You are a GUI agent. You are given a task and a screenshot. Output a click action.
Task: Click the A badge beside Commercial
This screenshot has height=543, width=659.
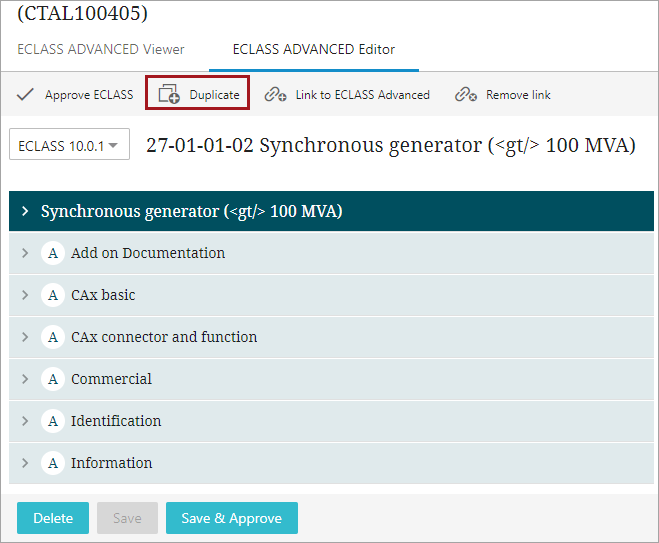tap(53, 379)
